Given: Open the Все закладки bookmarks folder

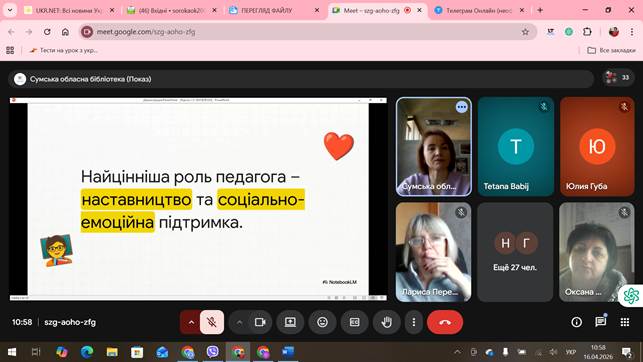Looking at the screenshot, I should pos(611,50).
